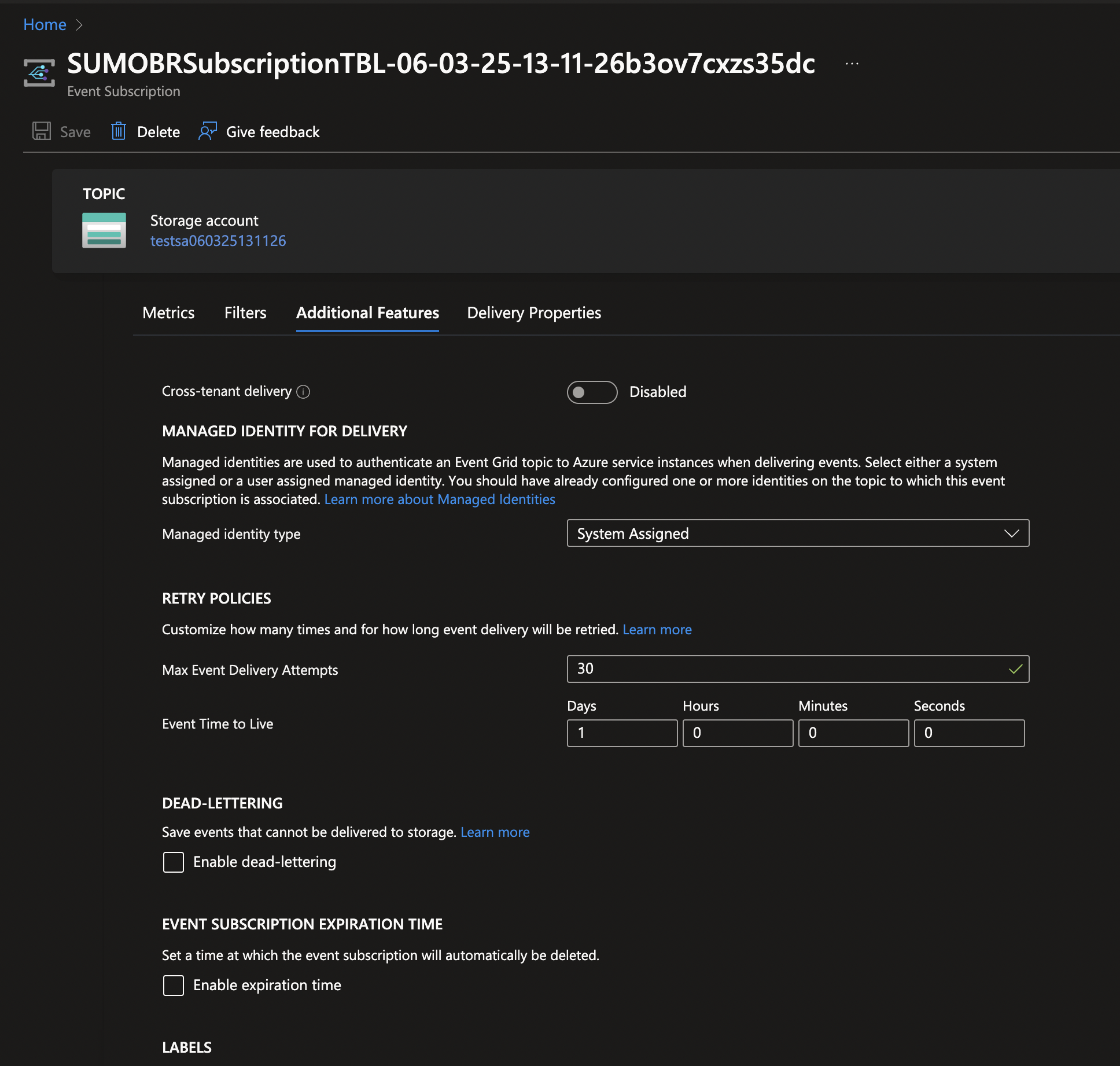
Task: Click Learn more about Managed Identities
Action: 440,499
